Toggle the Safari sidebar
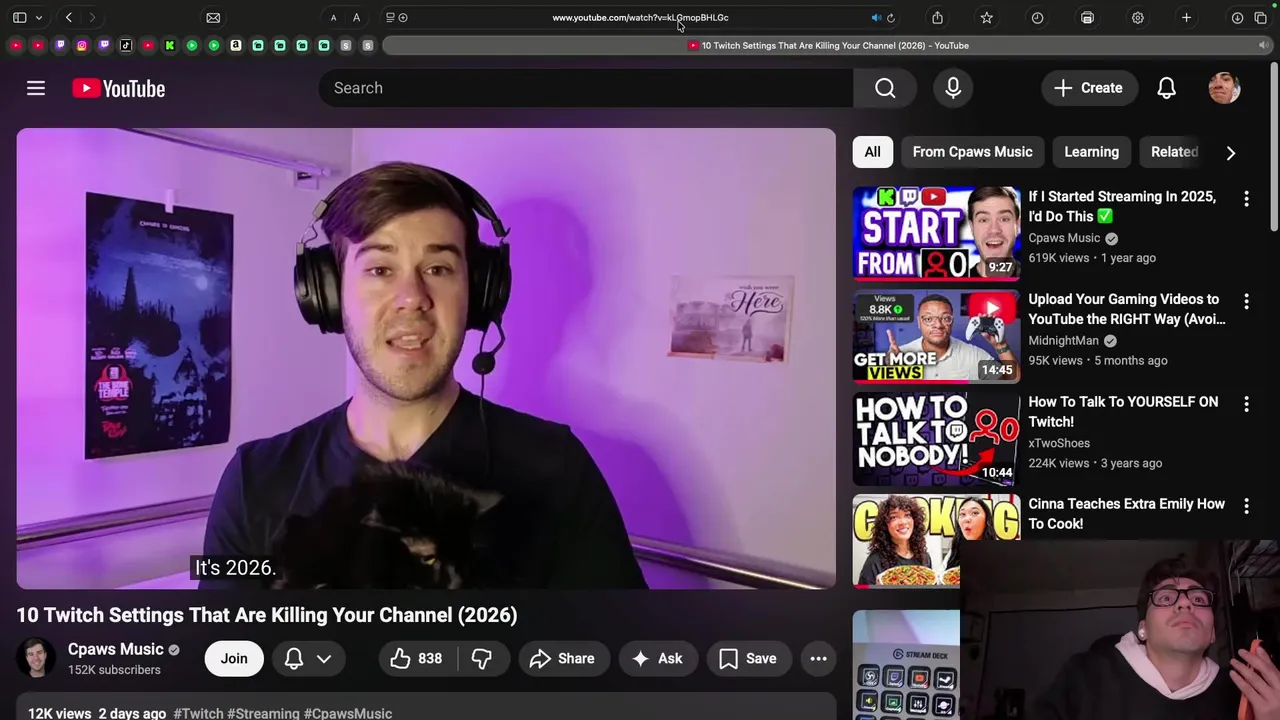The width and height of the screenshot is (1280, 720). click(x=19, y=17)
